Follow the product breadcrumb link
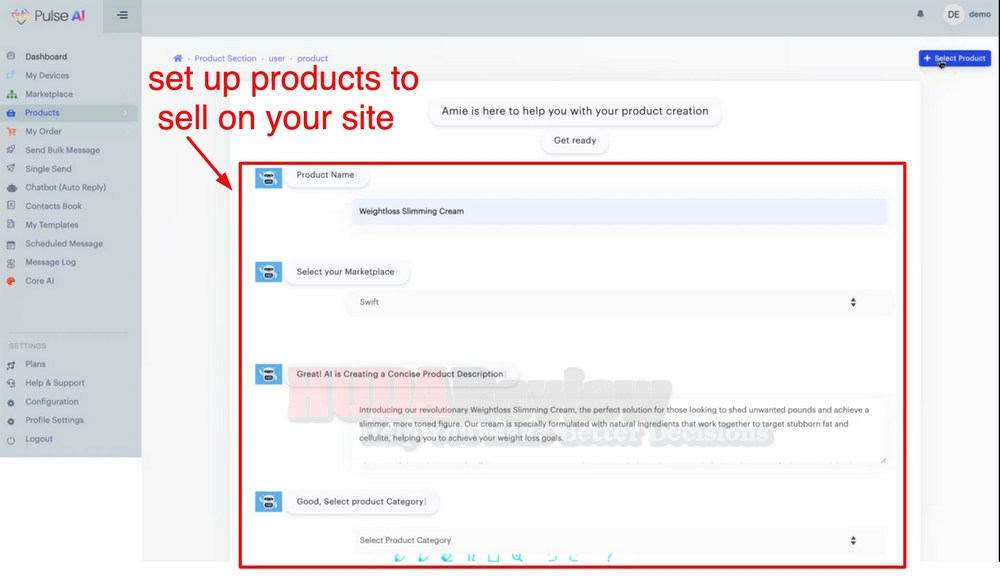This screenshot has height=578, width=1000. point(312,58)
